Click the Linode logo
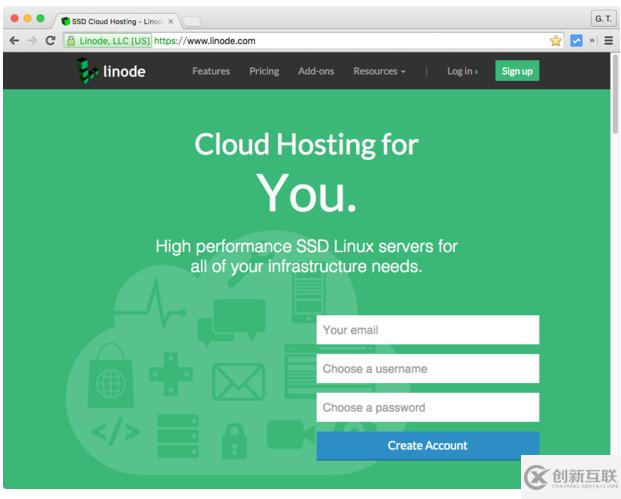Screen dimensions: 621x499 pos(111,71)
